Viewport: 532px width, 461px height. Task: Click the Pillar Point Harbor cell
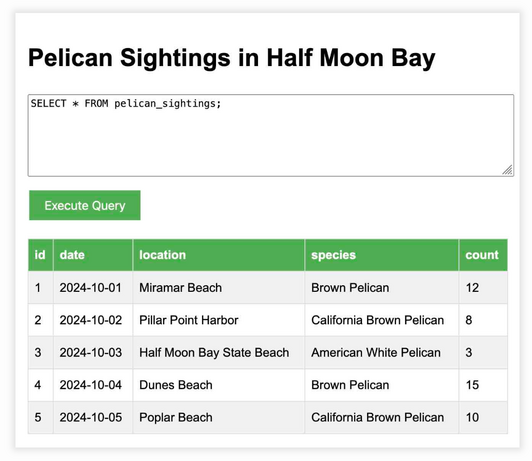[x=219, y=320]
